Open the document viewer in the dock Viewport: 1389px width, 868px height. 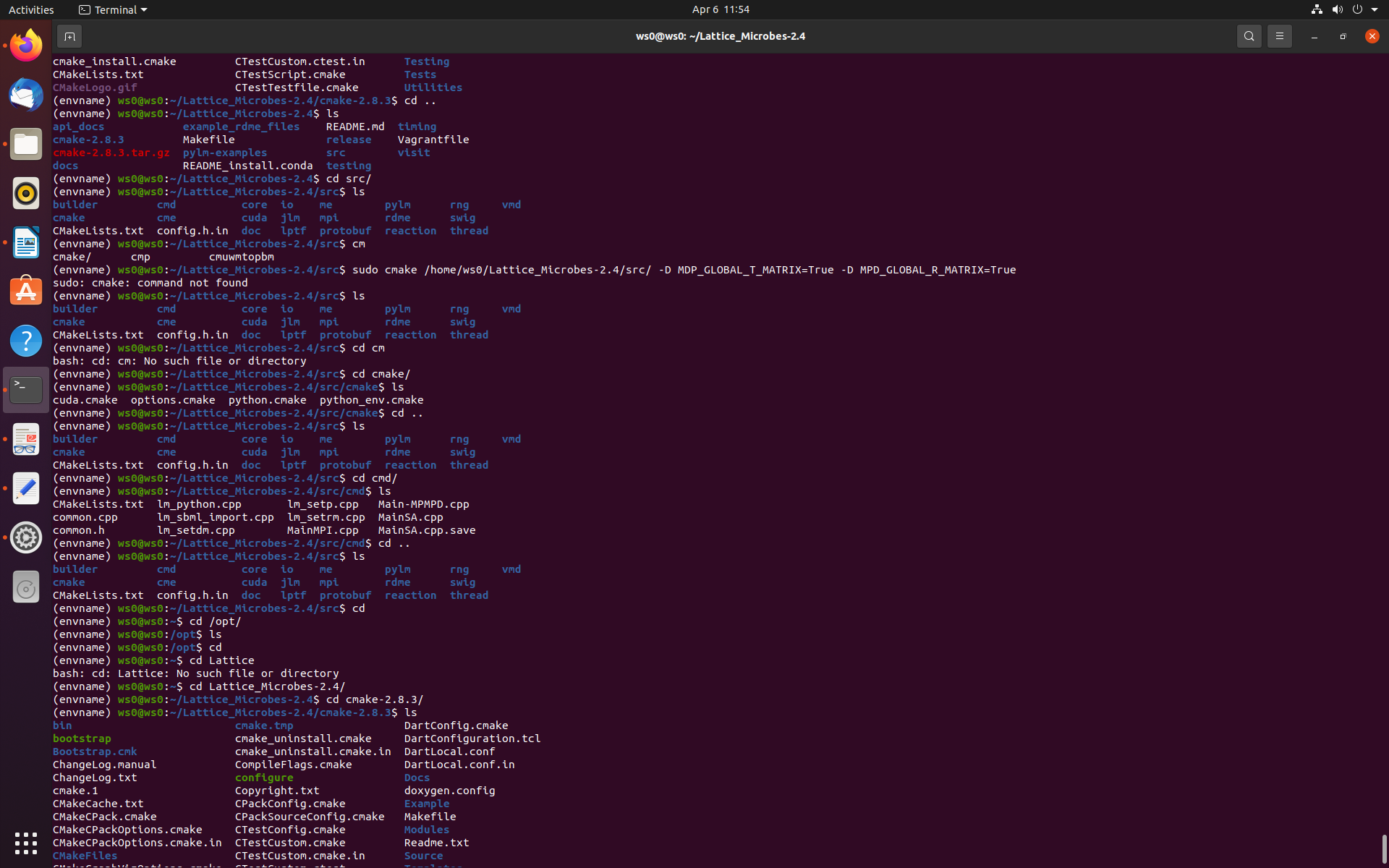(x=25, y=439)
